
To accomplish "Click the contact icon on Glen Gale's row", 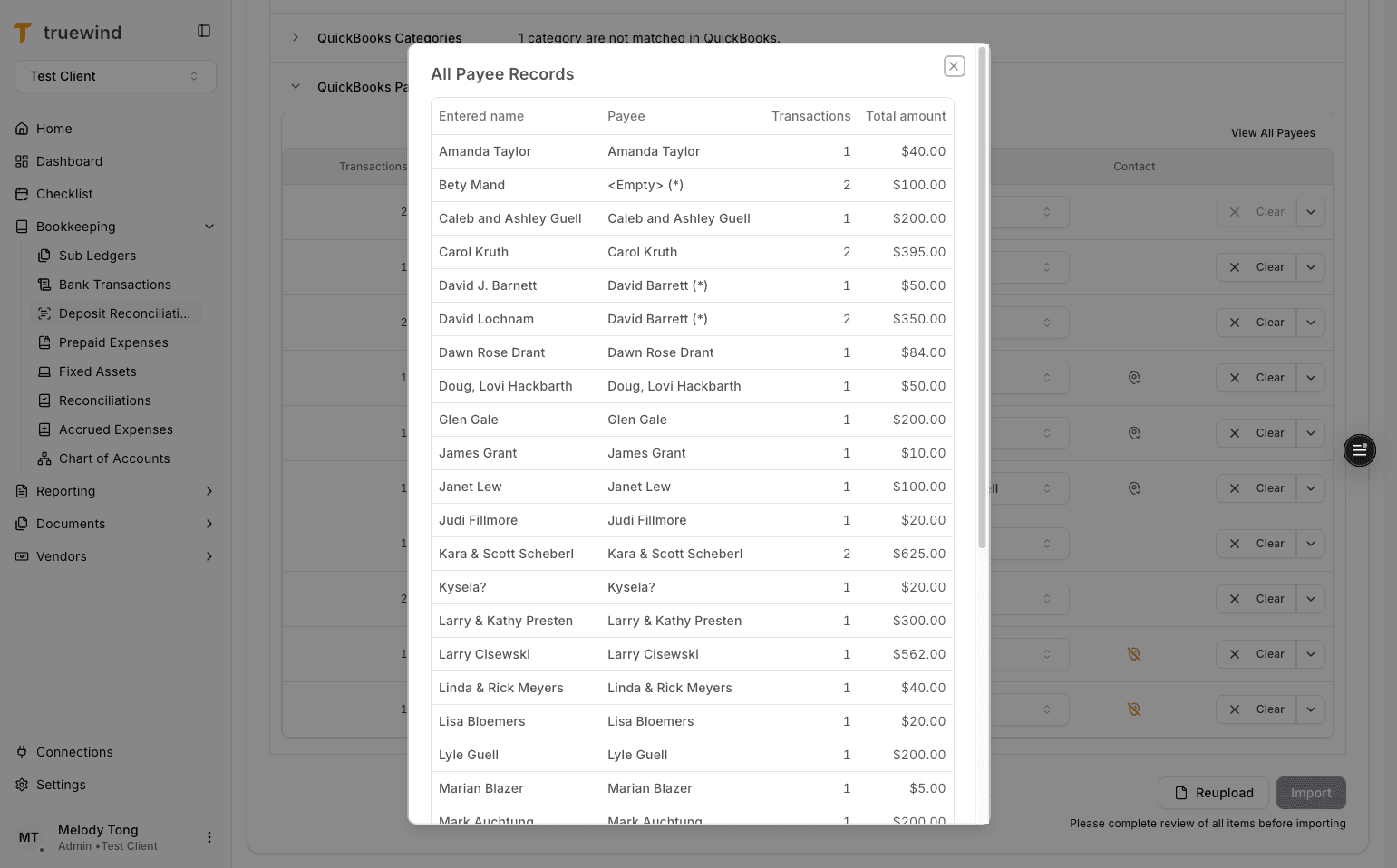I will tap(1134, 433).
